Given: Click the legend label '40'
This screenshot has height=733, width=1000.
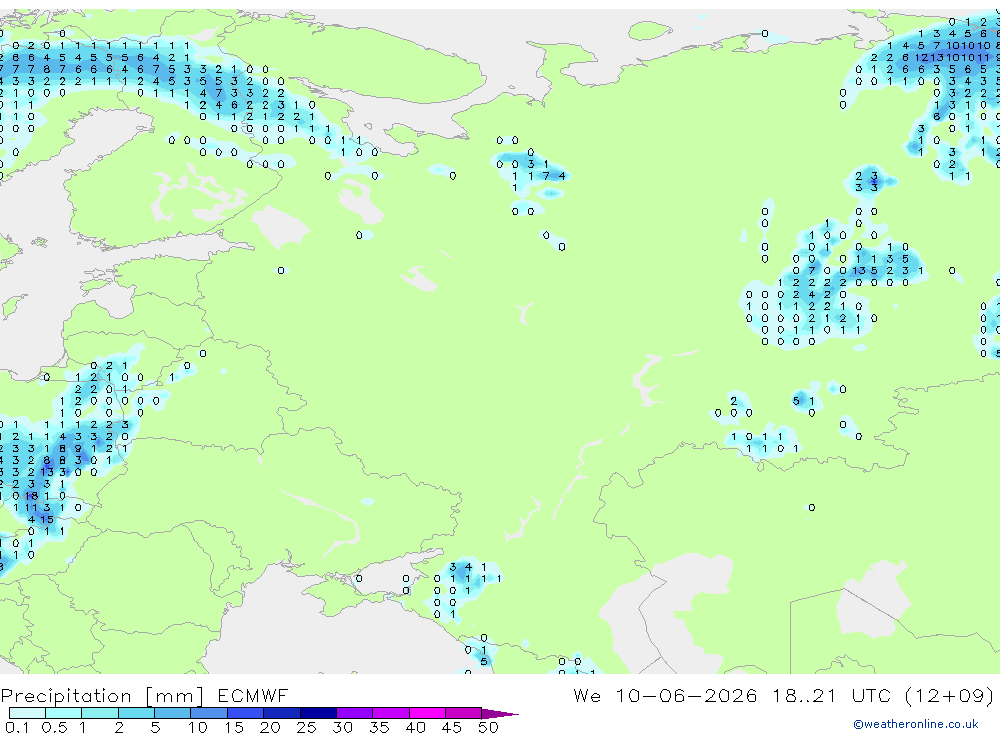Looking at the screenshot, I should (x=416, y=727).
